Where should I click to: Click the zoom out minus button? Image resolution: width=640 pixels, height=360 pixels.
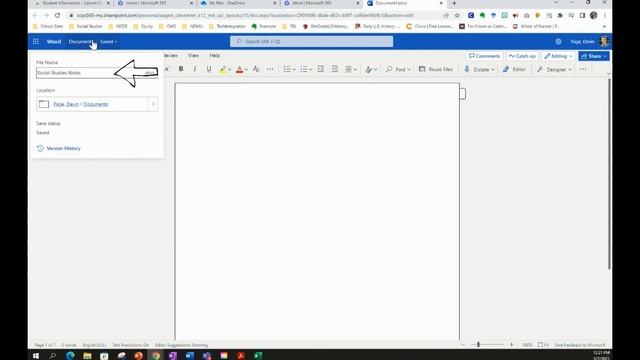tap(463, 345)
